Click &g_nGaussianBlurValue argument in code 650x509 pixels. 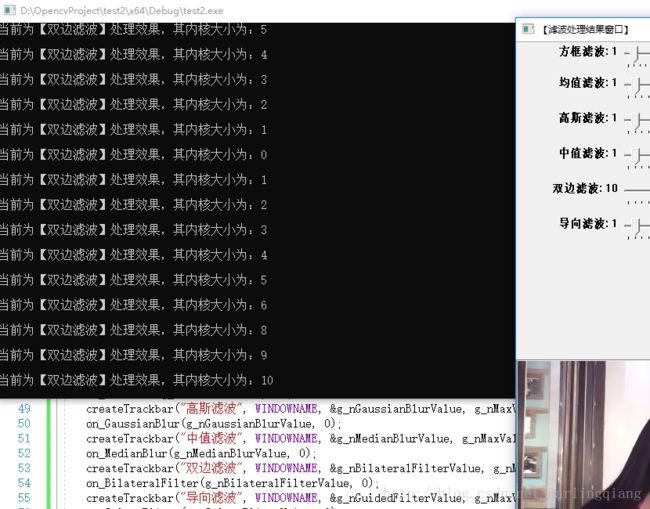point(396,409)
